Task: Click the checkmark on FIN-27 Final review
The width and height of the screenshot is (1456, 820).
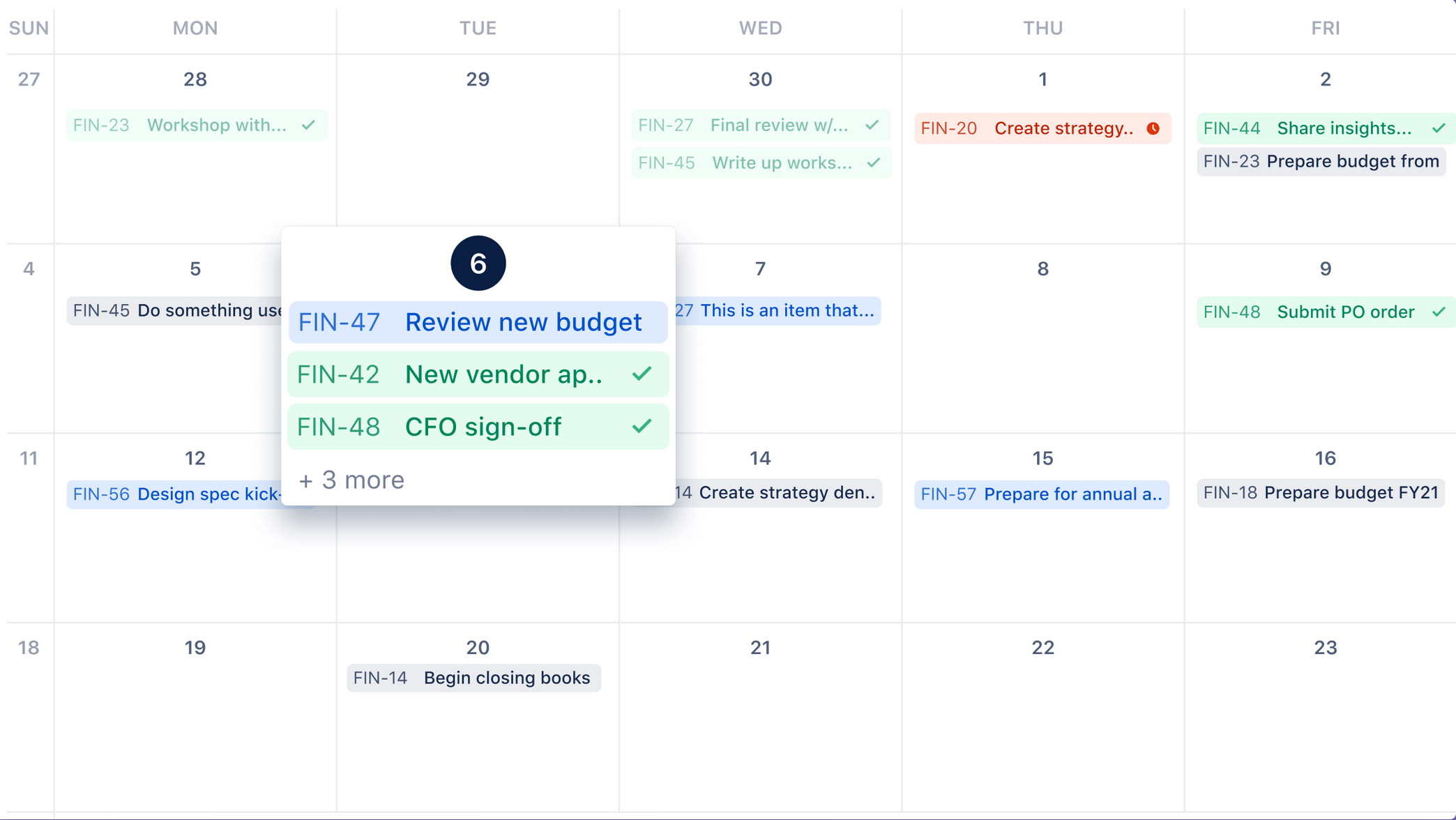Action: 872,125
